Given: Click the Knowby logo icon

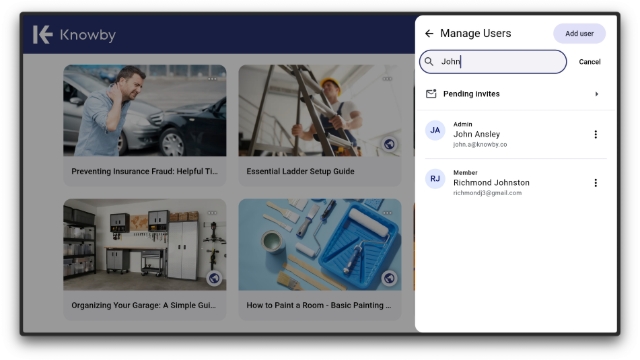Looking at the screenshot, I should click(43, 34).
